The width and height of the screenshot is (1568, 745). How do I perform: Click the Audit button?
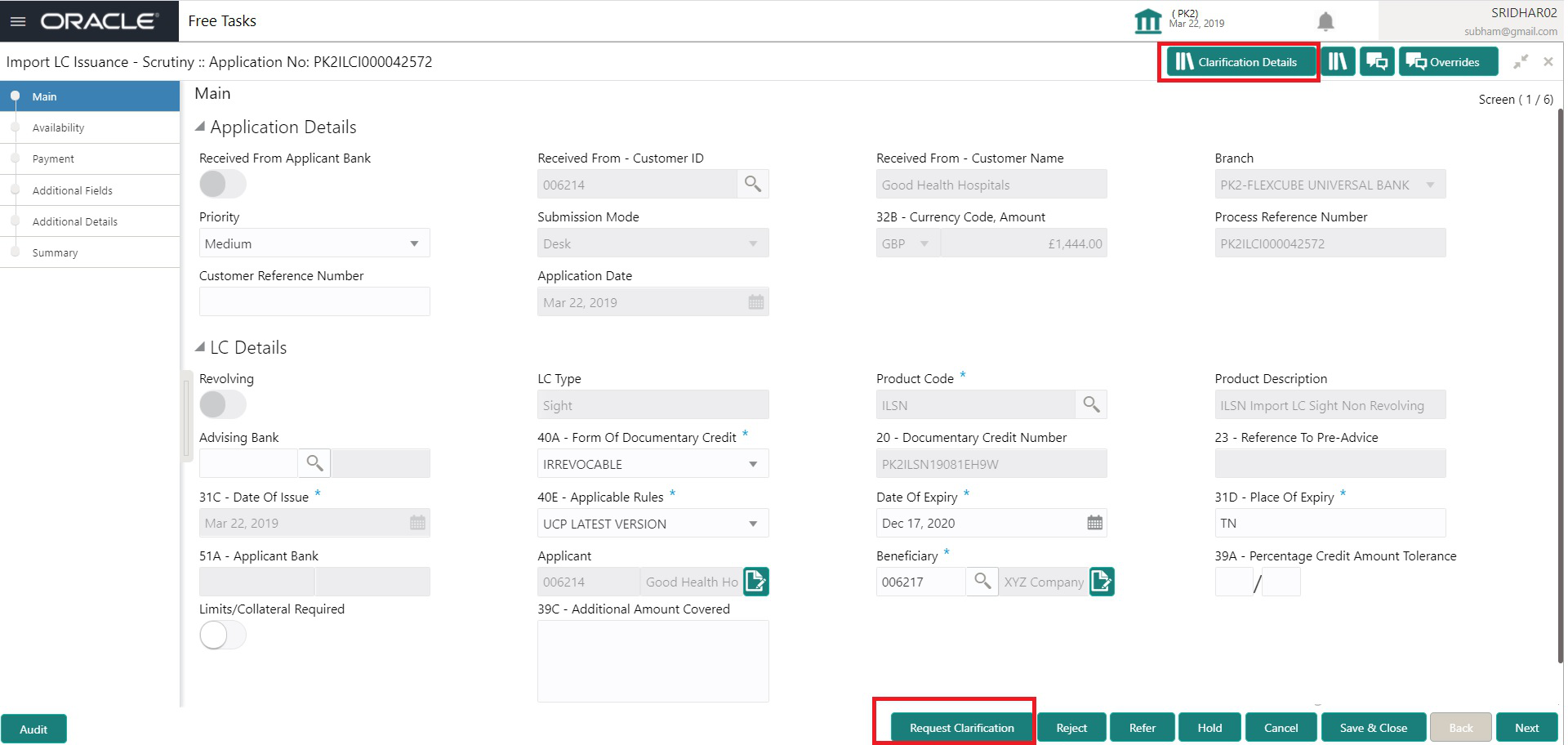[x=33, y=729]
